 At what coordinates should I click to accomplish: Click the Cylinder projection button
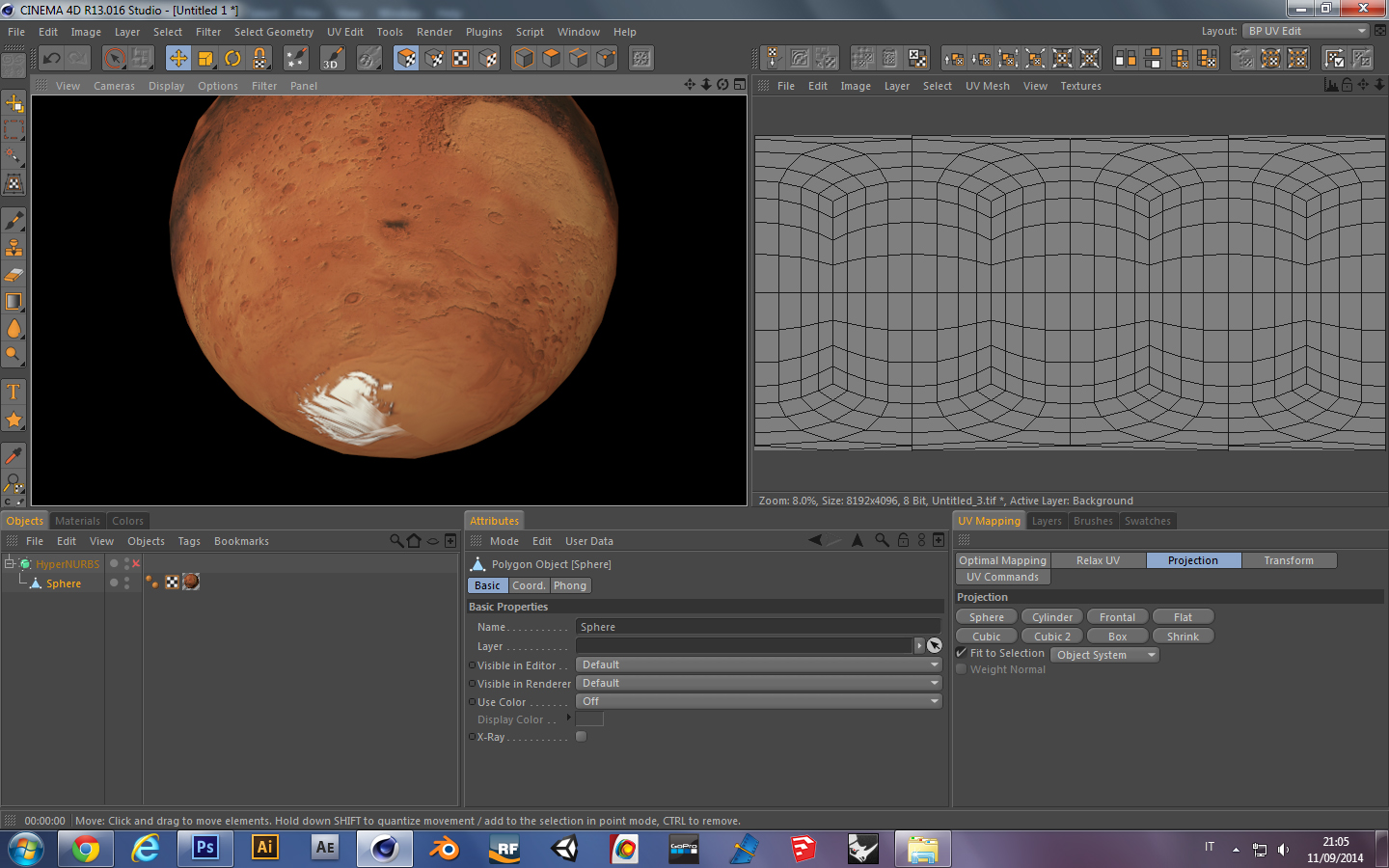[1051, 617]
